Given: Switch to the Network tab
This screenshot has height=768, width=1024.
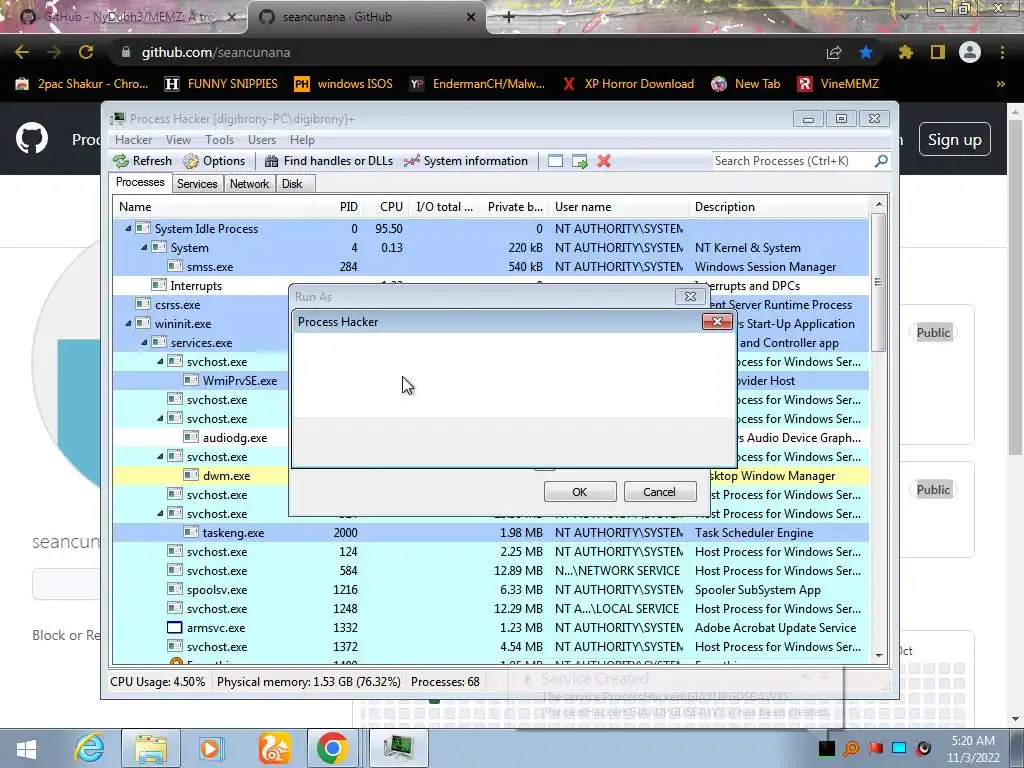Looking at the screenshot, I should pyautogui.click(x=249, y=184).
